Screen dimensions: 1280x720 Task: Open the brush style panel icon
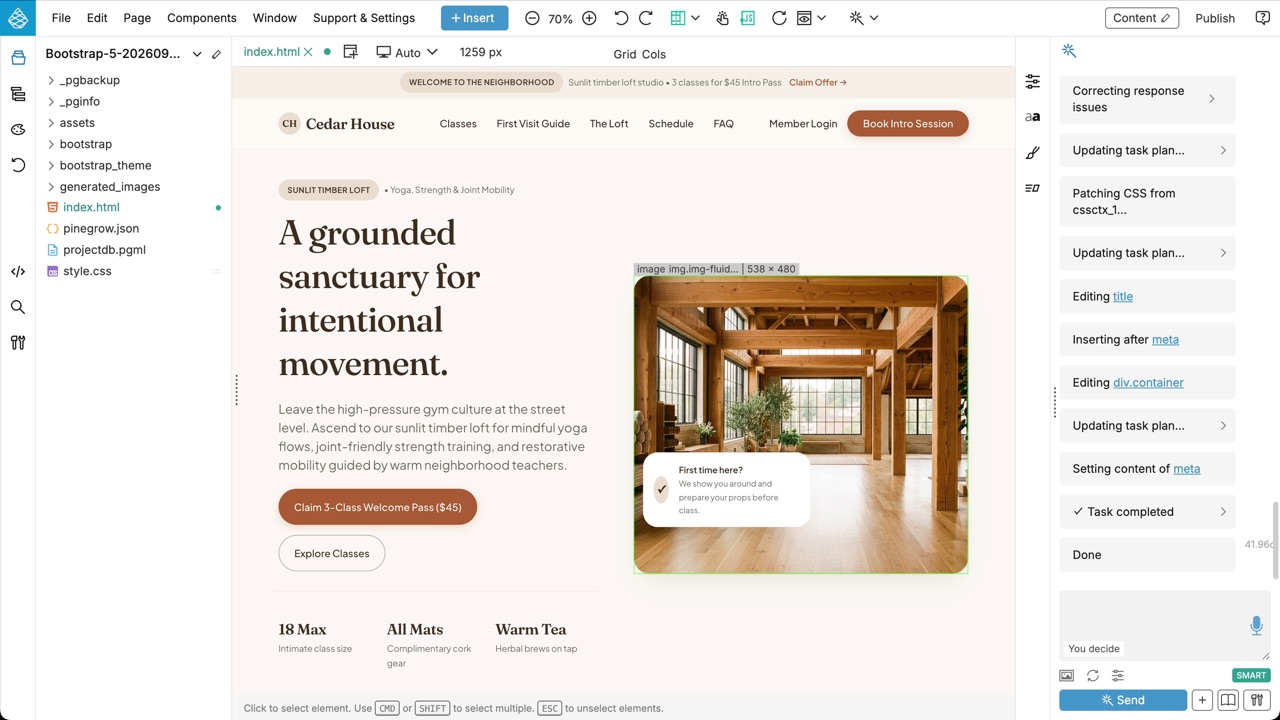(1033, 153)
